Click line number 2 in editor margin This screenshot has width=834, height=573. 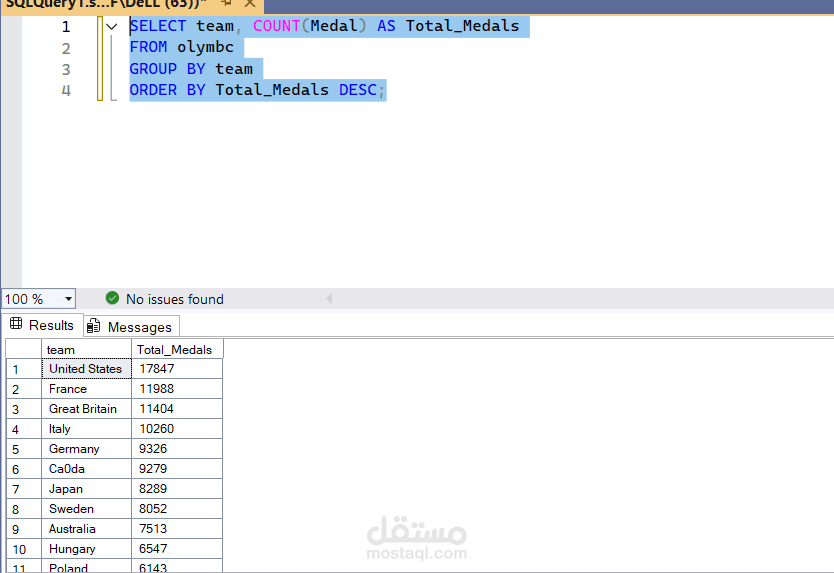pyautogui.click(x=65, y=48)
